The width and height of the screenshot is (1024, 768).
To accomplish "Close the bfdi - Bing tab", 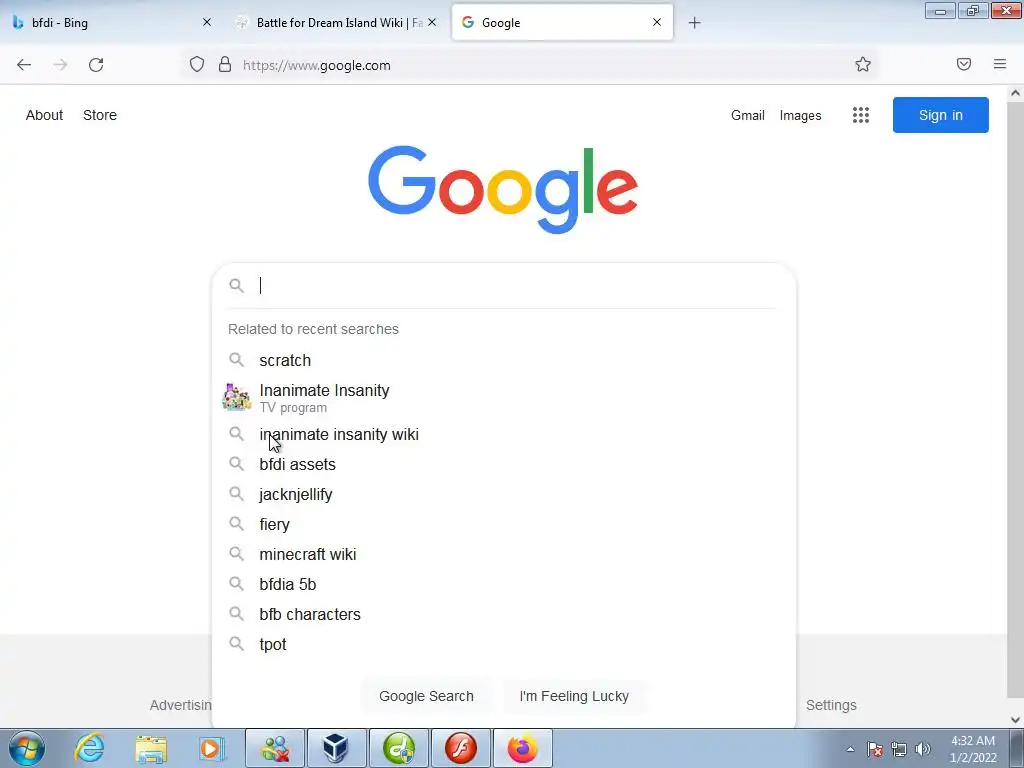I will [x=206, y=22].
